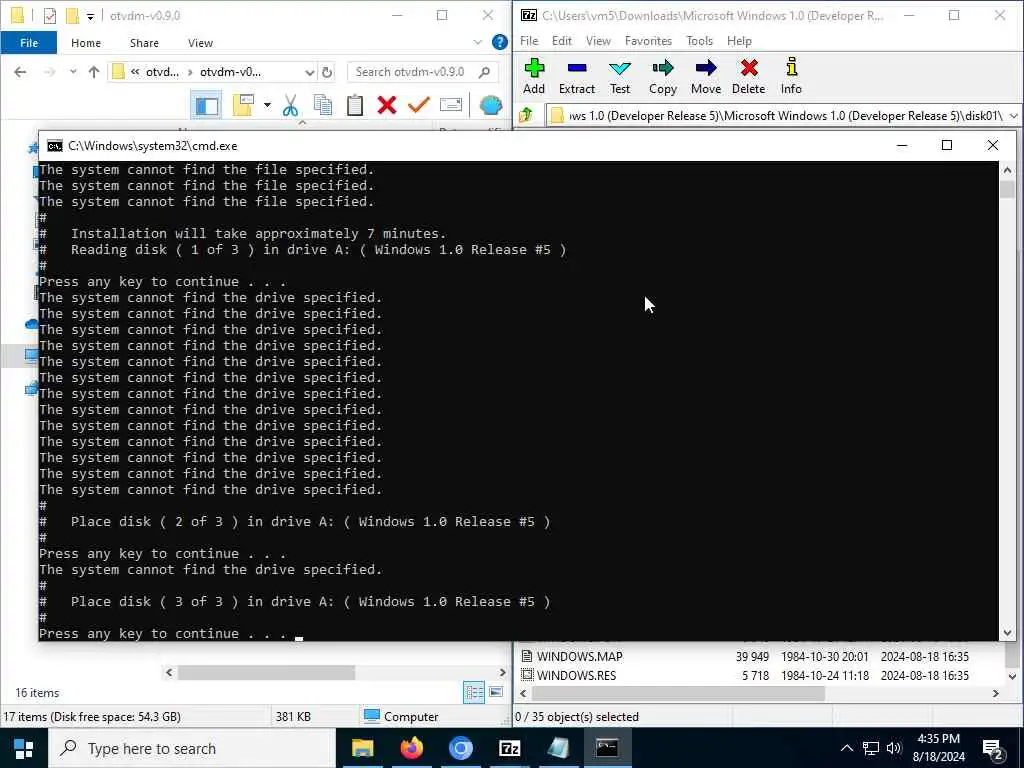Screen dimensions: 1024x768
Task: Click the Move icon in 7-Zip toolbar
Action: click(706, 76)
